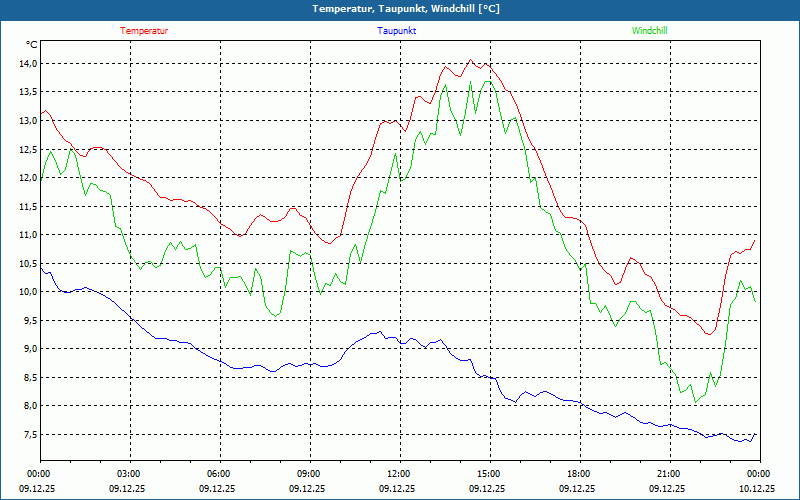
Task: Select the 03:00 time axis label
Action: tap(129, 474)
